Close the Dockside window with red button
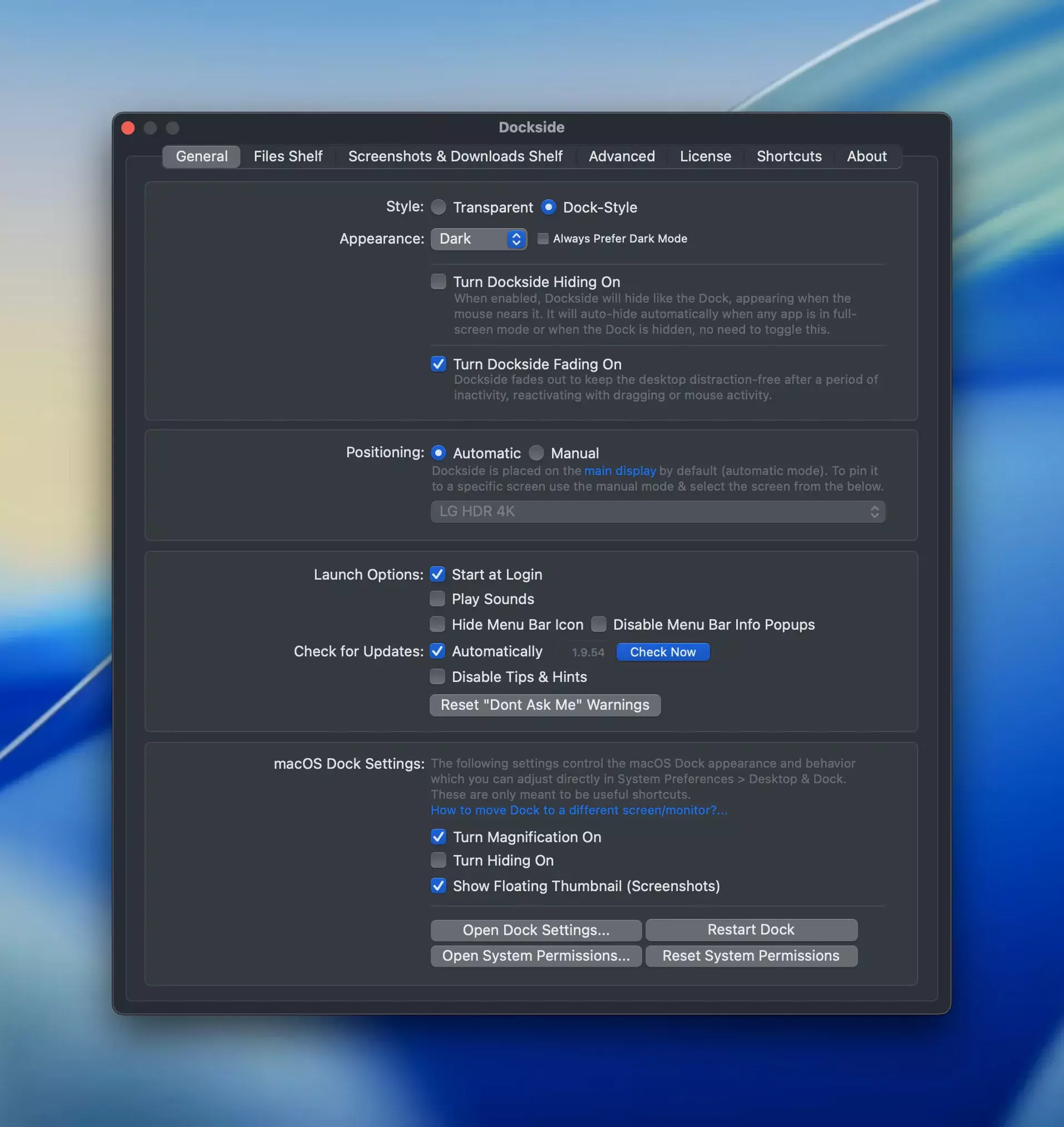The width and height of the screenshot is (1064, 1127). (x=128, y=128)
